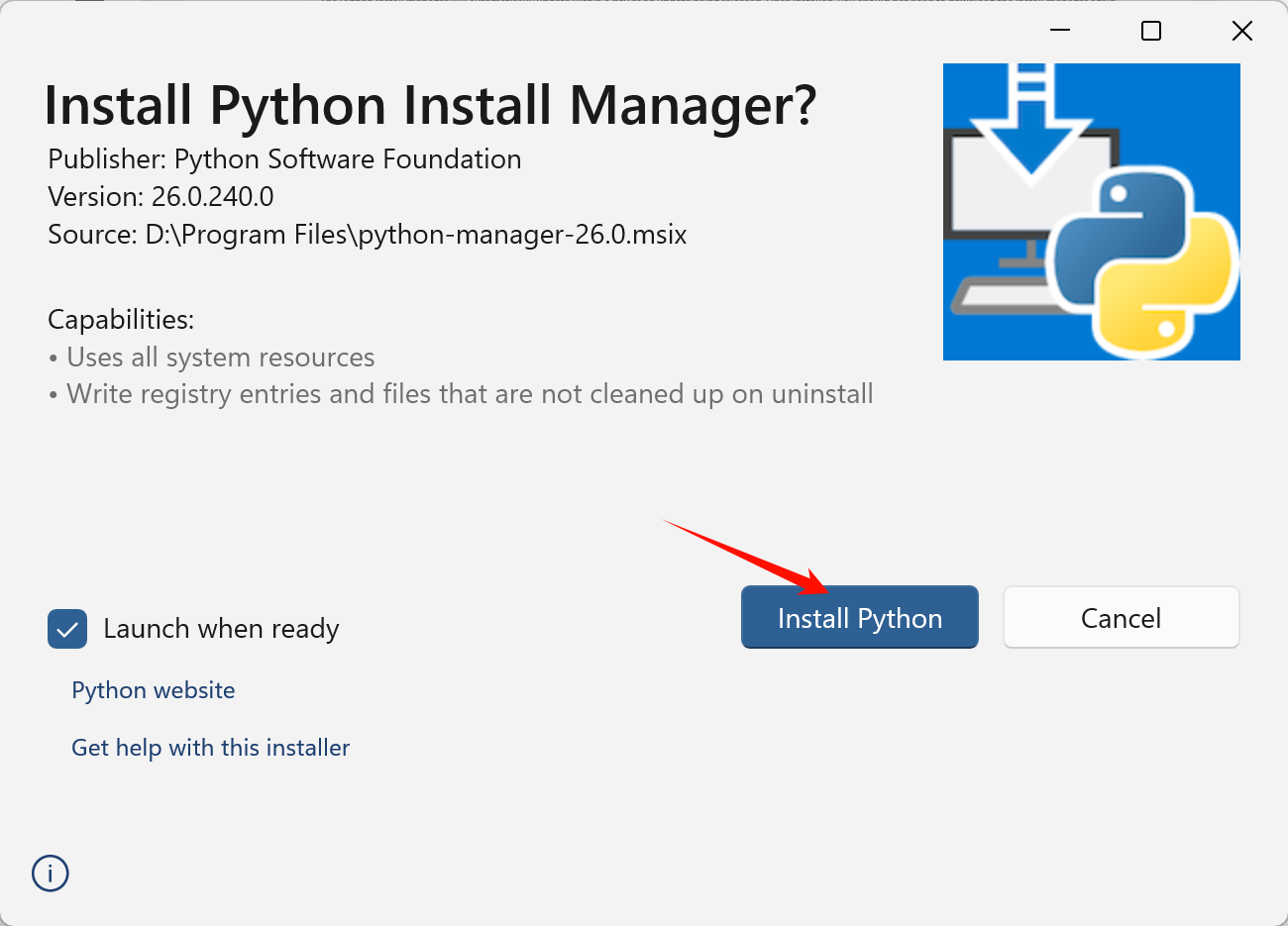Maximize the installer window
Viewport: 1288px width, 926px height.
coord(1151,31)
